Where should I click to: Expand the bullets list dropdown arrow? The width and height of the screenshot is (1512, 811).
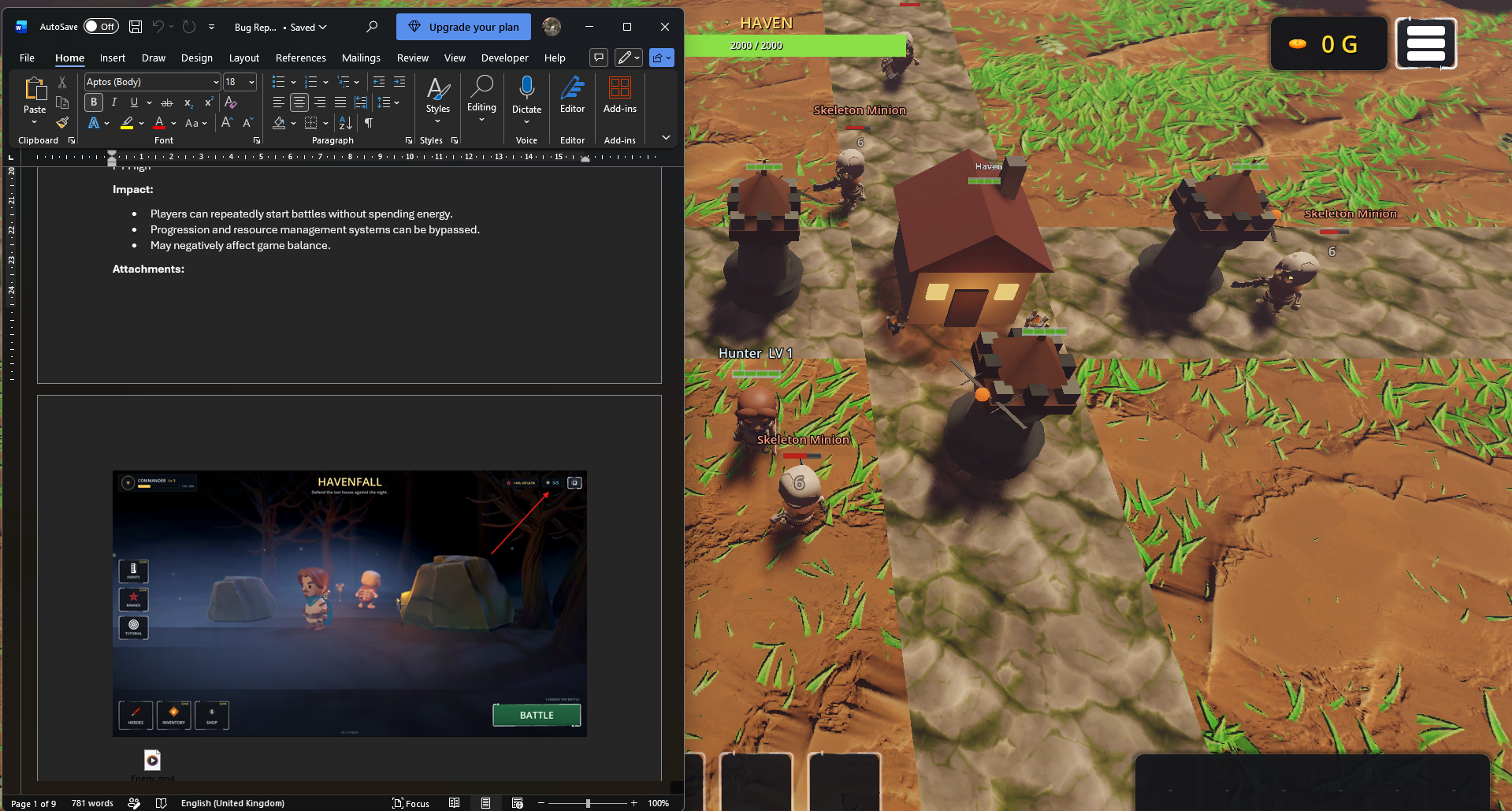(294, 82)
